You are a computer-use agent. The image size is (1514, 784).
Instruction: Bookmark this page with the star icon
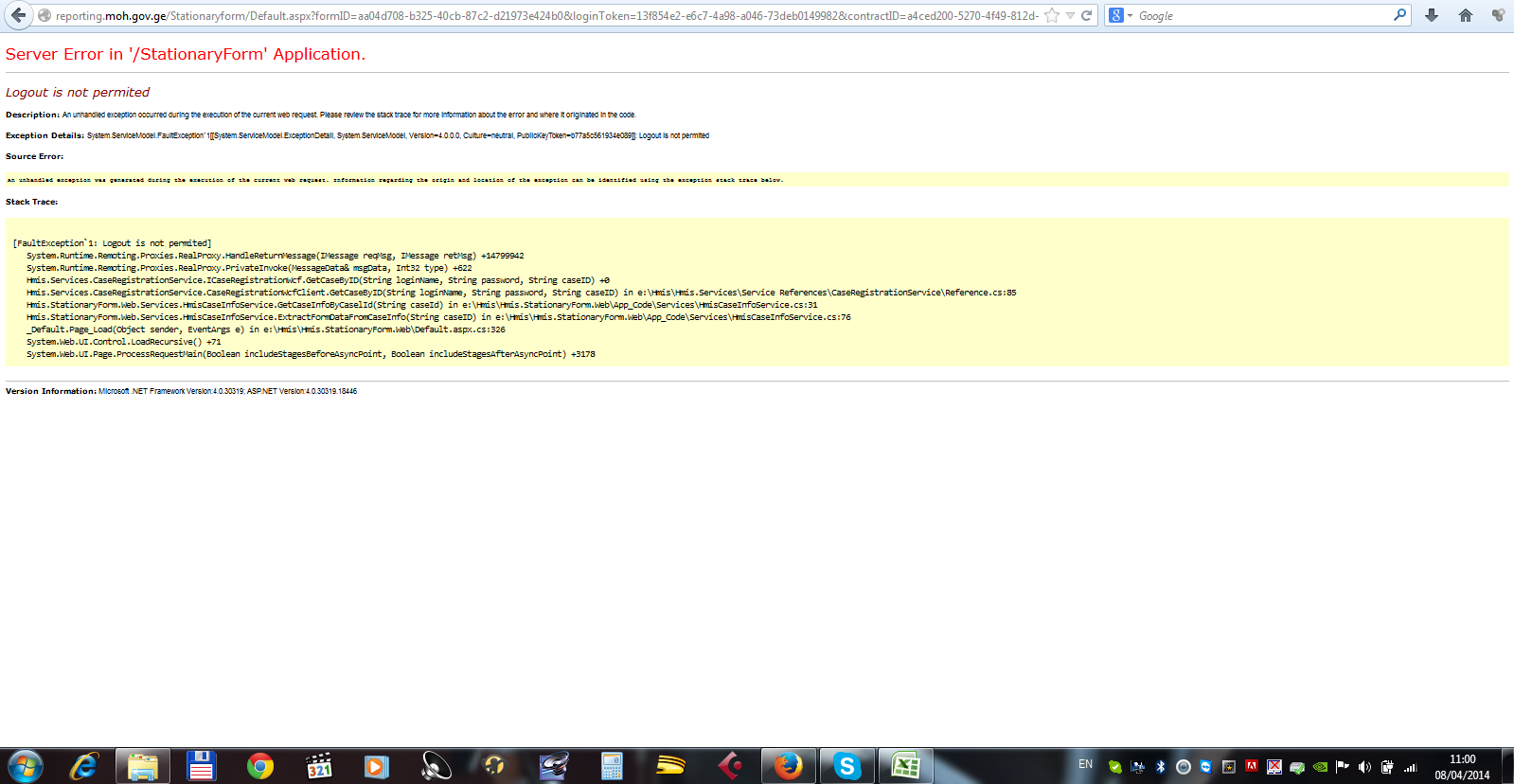point(1051,15)
